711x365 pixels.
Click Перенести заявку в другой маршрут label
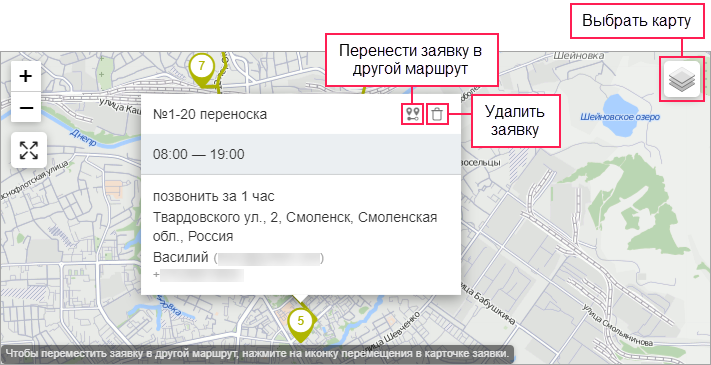tap(411, 59)
